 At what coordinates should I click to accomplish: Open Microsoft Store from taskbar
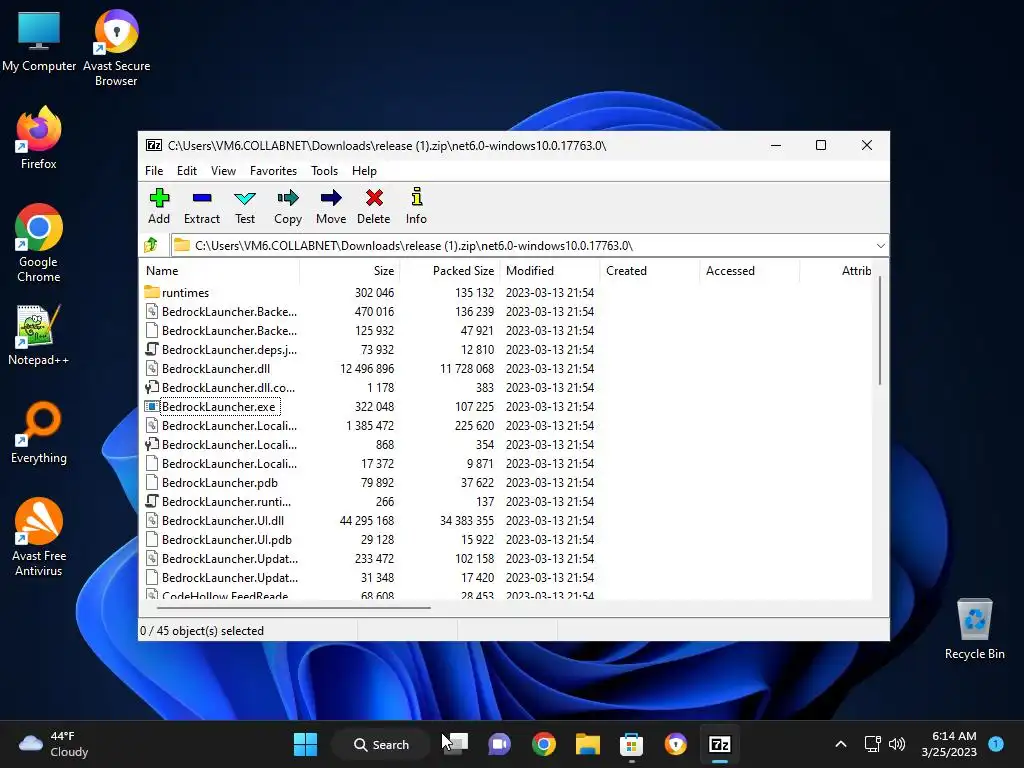pos(632,744)
